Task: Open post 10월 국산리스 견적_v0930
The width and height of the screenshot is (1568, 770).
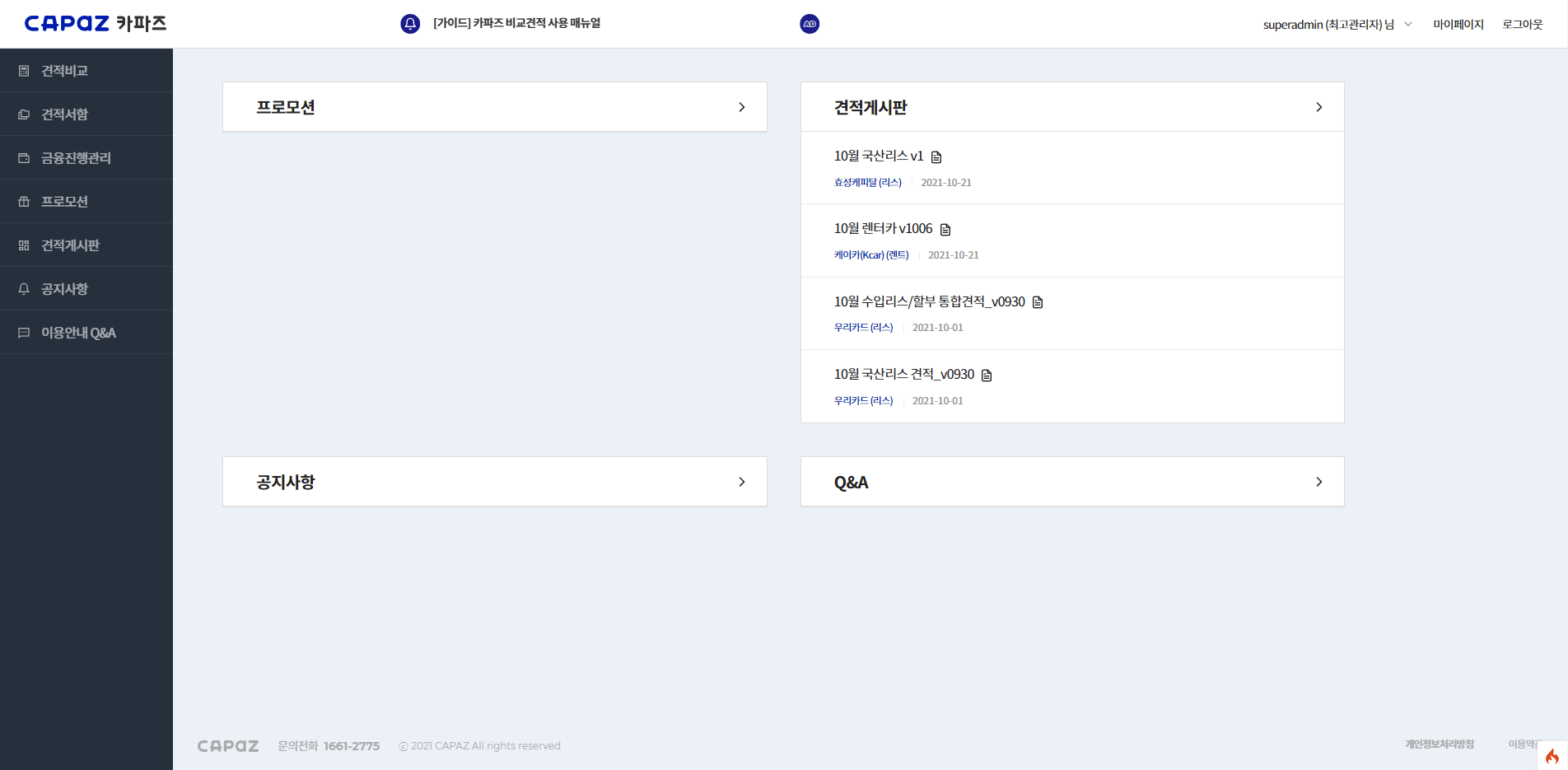Action: tap(904, 374)
